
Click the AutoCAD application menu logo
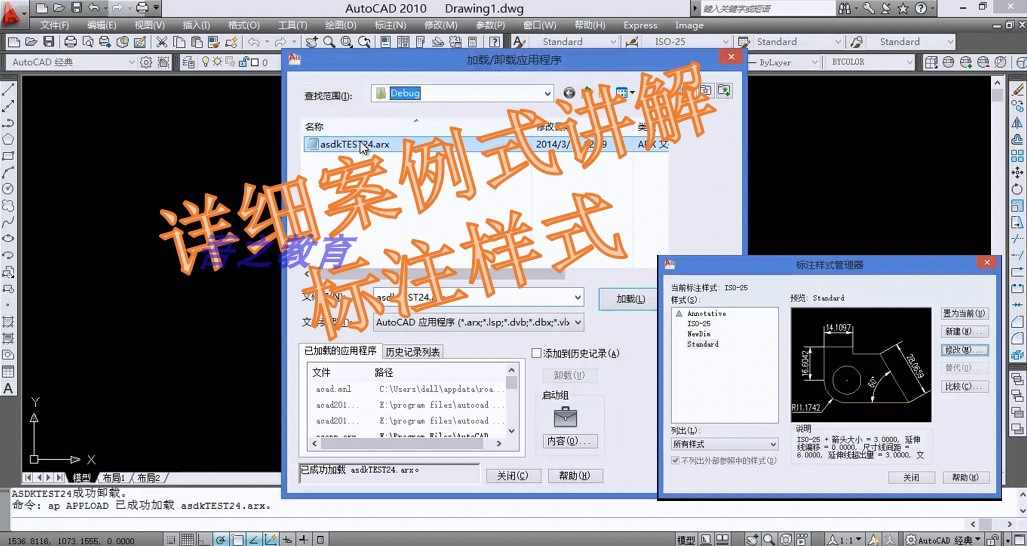[x=13, y=14]
